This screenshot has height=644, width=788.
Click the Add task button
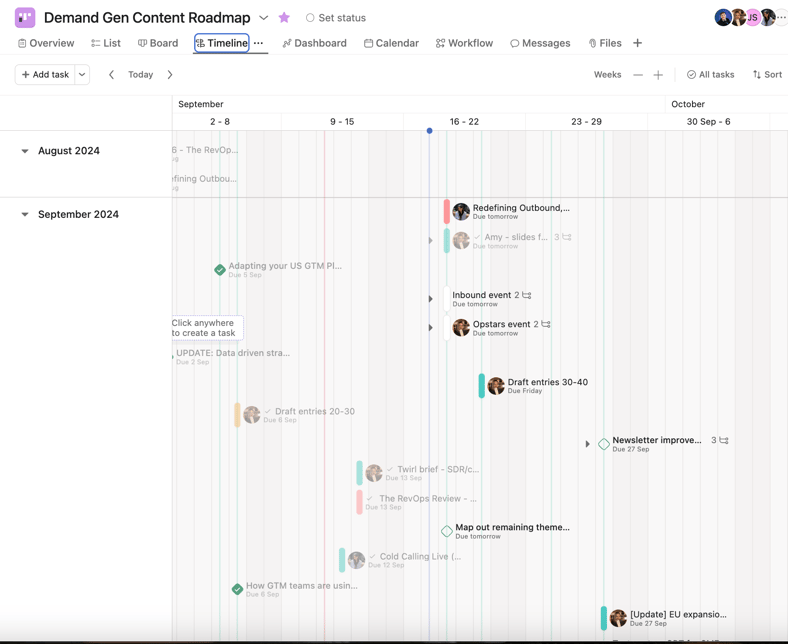45,74
